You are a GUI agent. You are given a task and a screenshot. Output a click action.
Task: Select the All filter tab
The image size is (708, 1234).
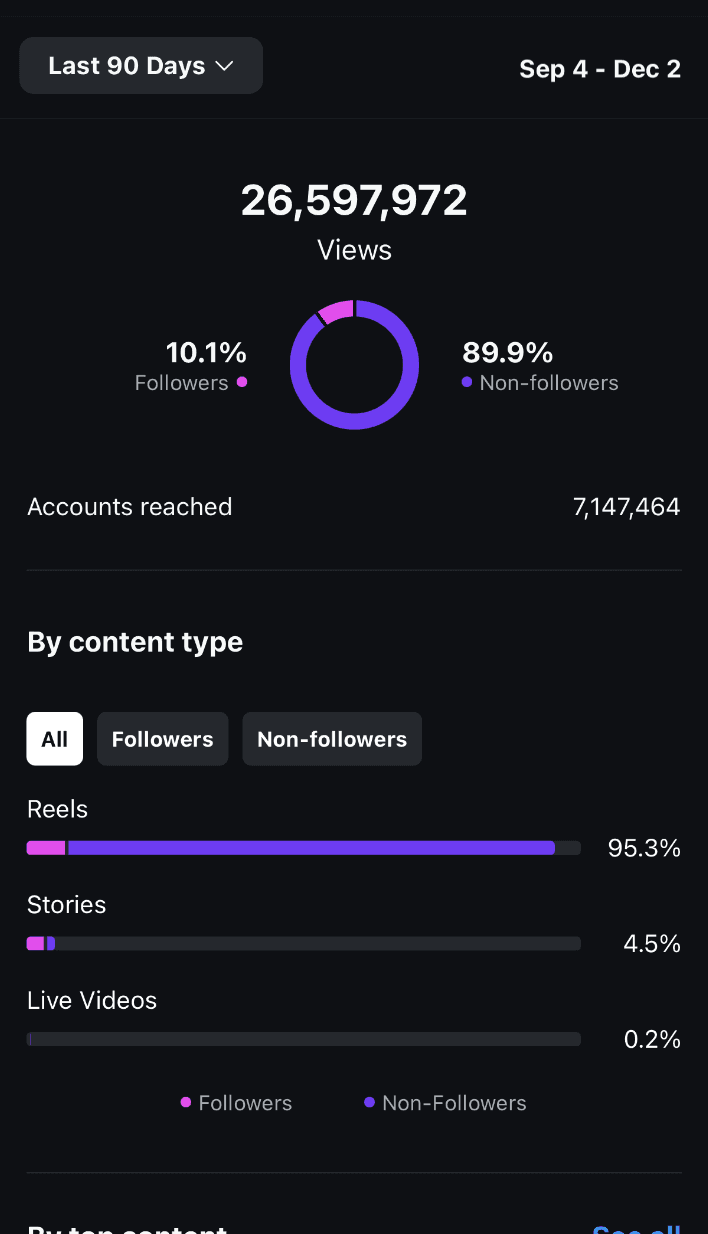[x=54, y=739]
